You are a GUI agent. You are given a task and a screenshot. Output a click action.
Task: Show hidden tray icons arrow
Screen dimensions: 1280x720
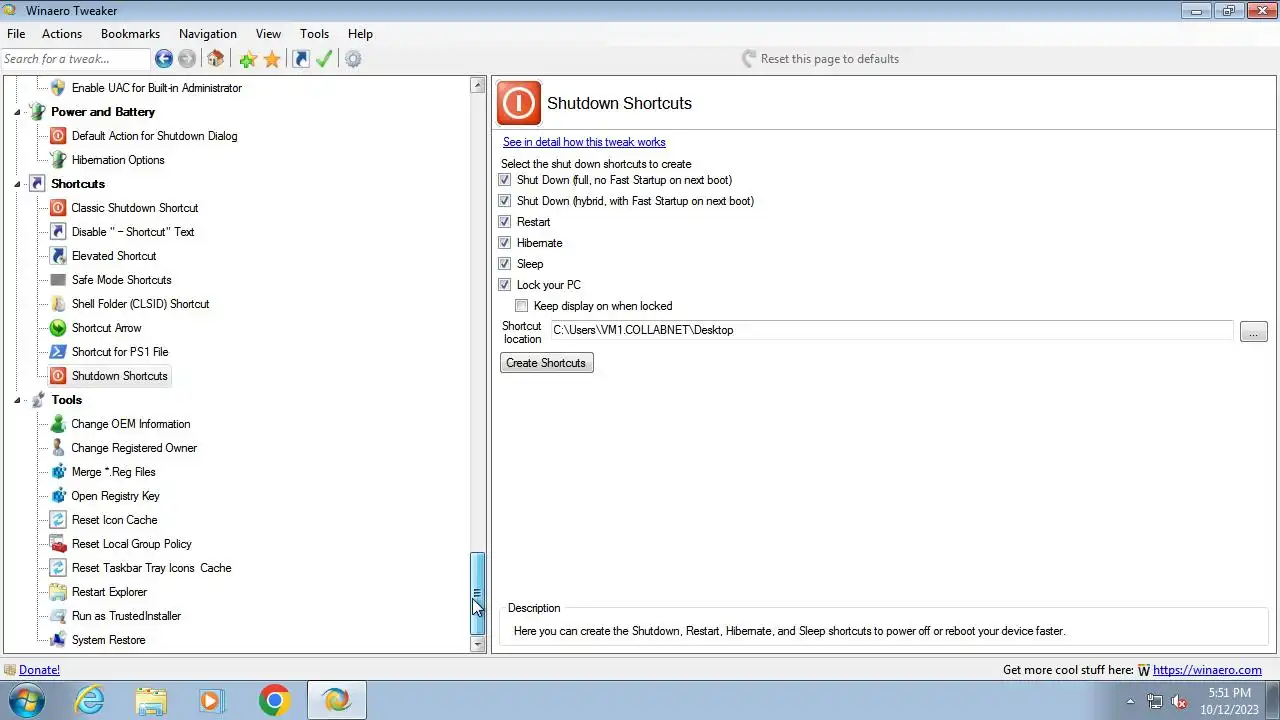[1130, 701]
